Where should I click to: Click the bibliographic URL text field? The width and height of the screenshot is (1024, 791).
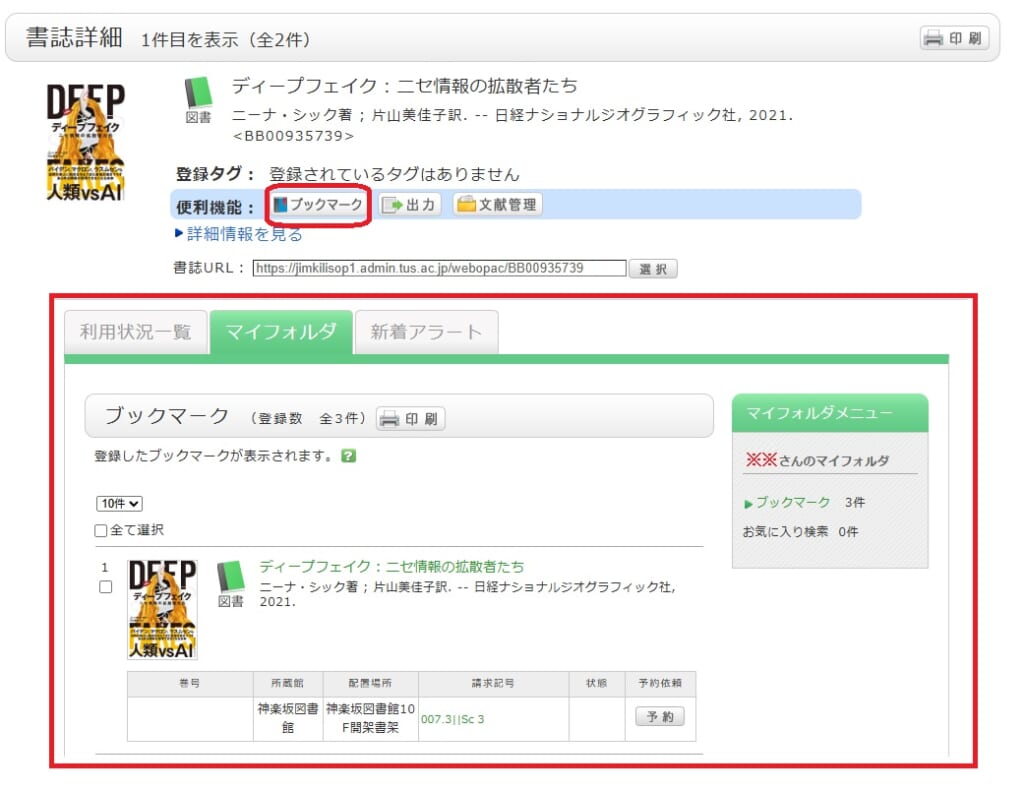coord(439,268)
